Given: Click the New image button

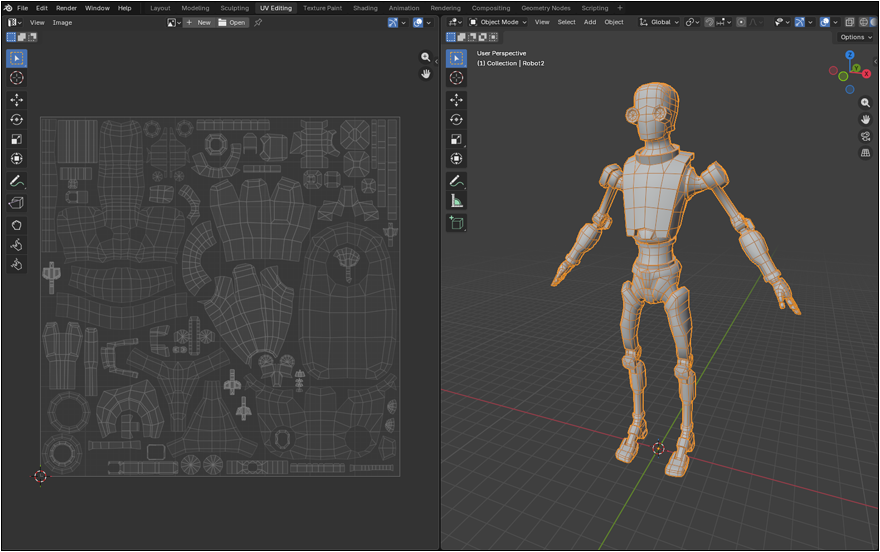Looking at the screenshot, I should [198, 22].
